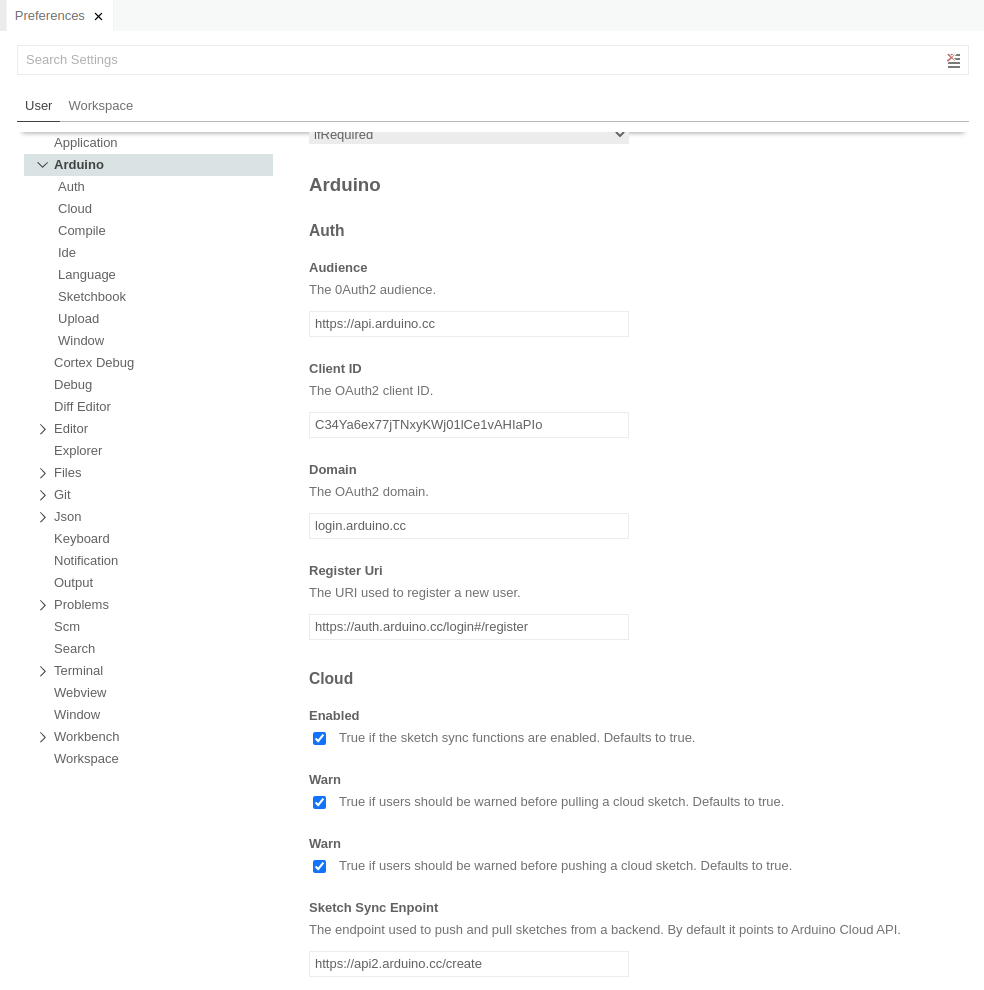Expand the Editor tree node chevron
The image size is (984, 990).
click(42, 429)
